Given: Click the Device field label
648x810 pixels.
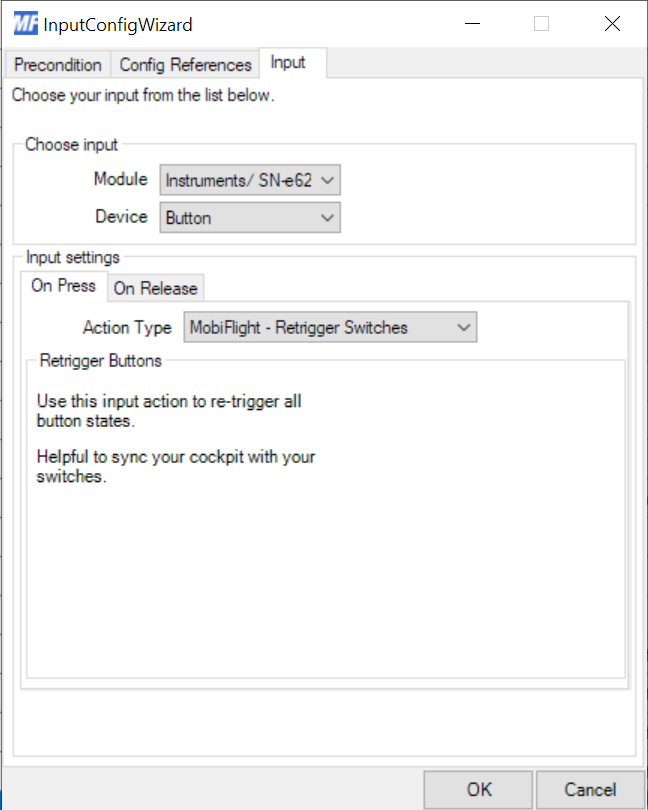Looking at the screenshot, I should point(121,216).
